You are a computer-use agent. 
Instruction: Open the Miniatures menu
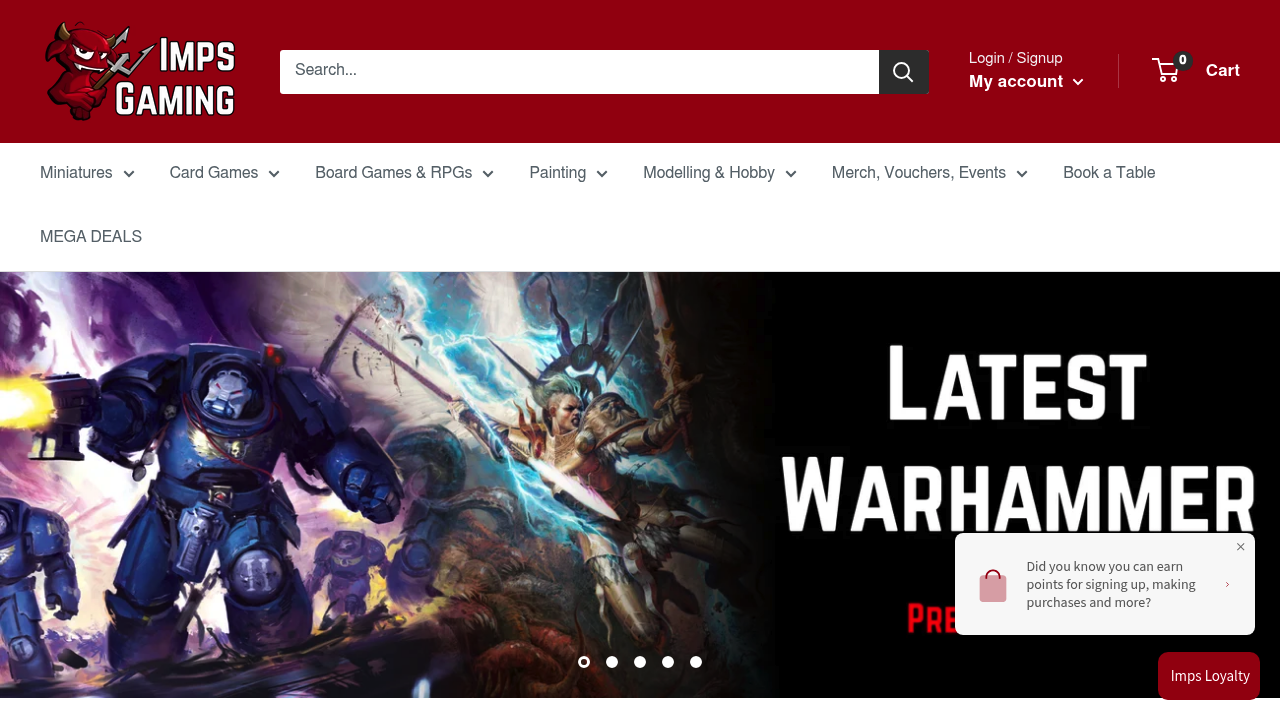pos(87,173)
